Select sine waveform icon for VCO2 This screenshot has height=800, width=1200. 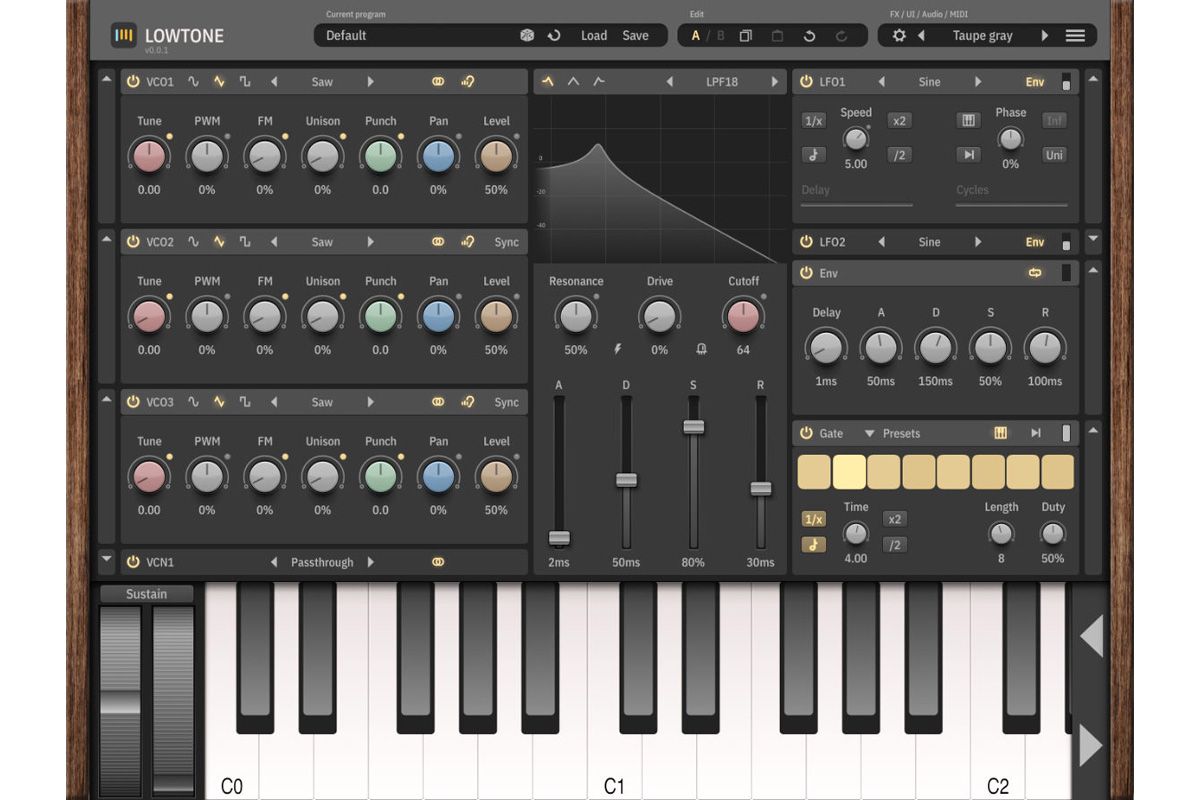(194, 242)
